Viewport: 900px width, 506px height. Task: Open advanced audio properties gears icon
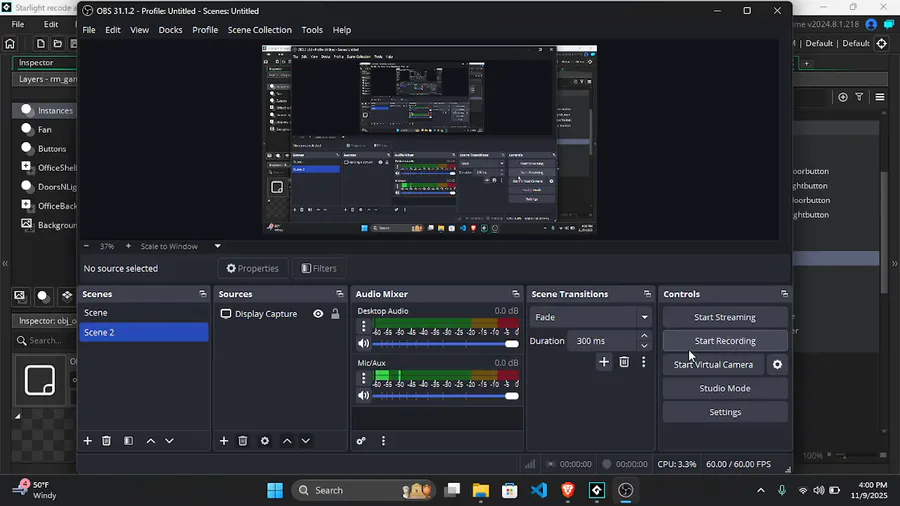(x=361, y=441)
